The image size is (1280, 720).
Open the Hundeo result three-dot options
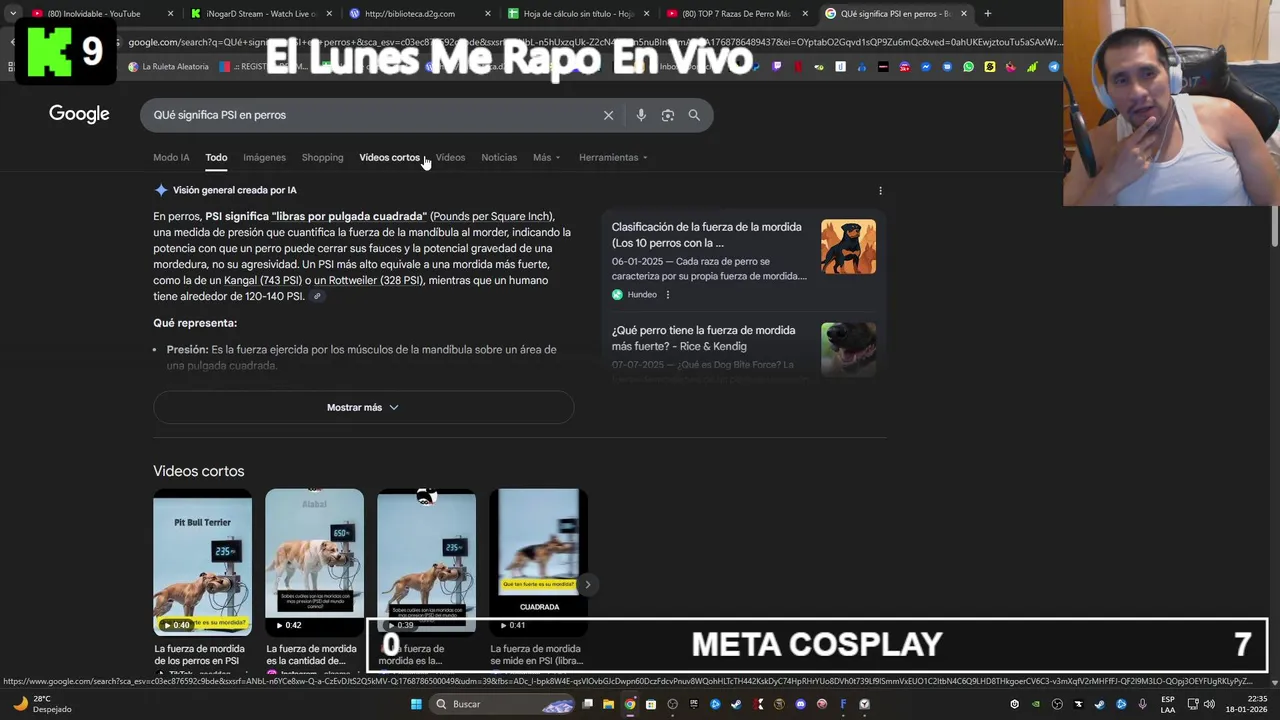[668, 295]
